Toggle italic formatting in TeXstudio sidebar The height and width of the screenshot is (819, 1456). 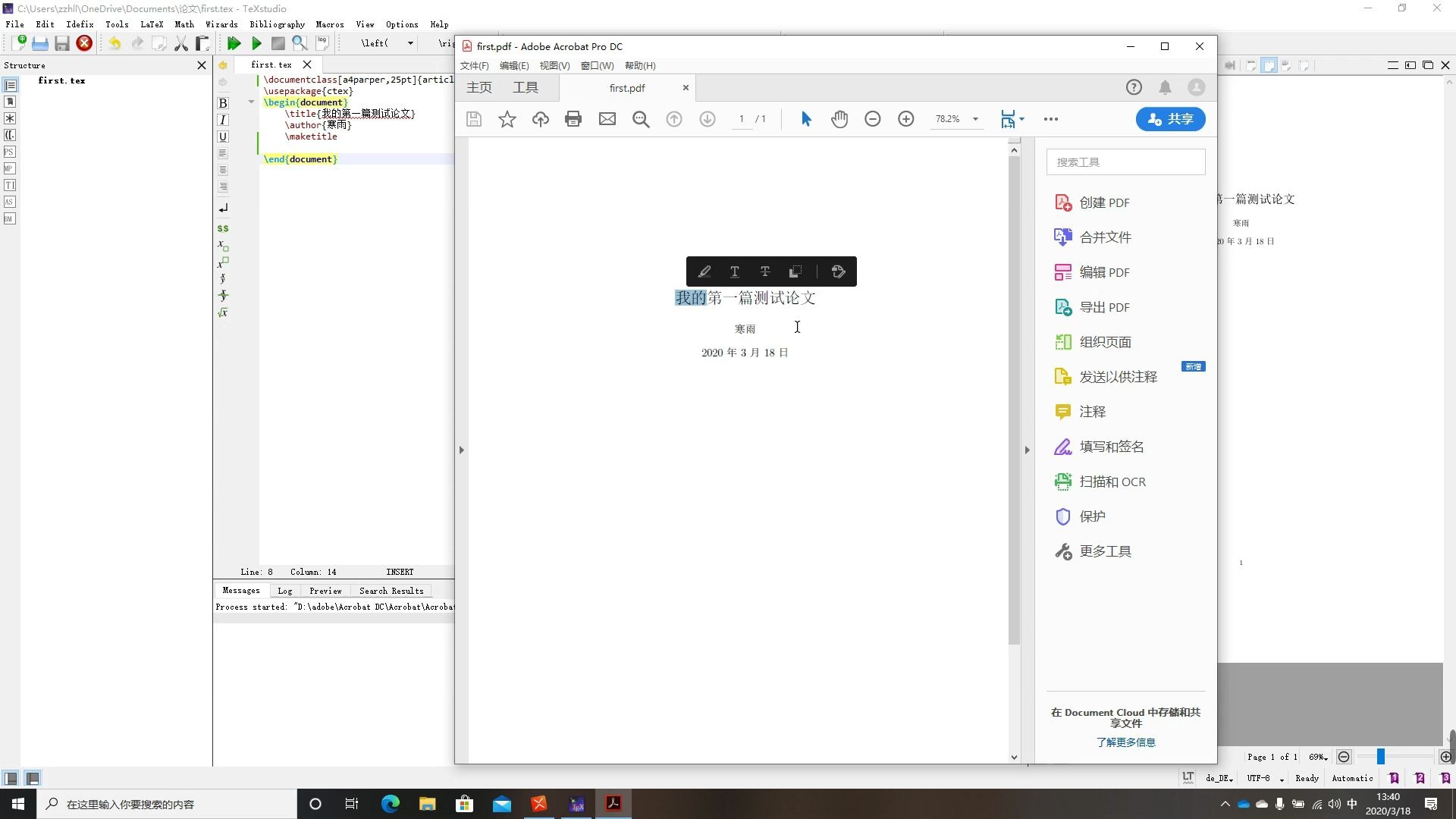223,120
